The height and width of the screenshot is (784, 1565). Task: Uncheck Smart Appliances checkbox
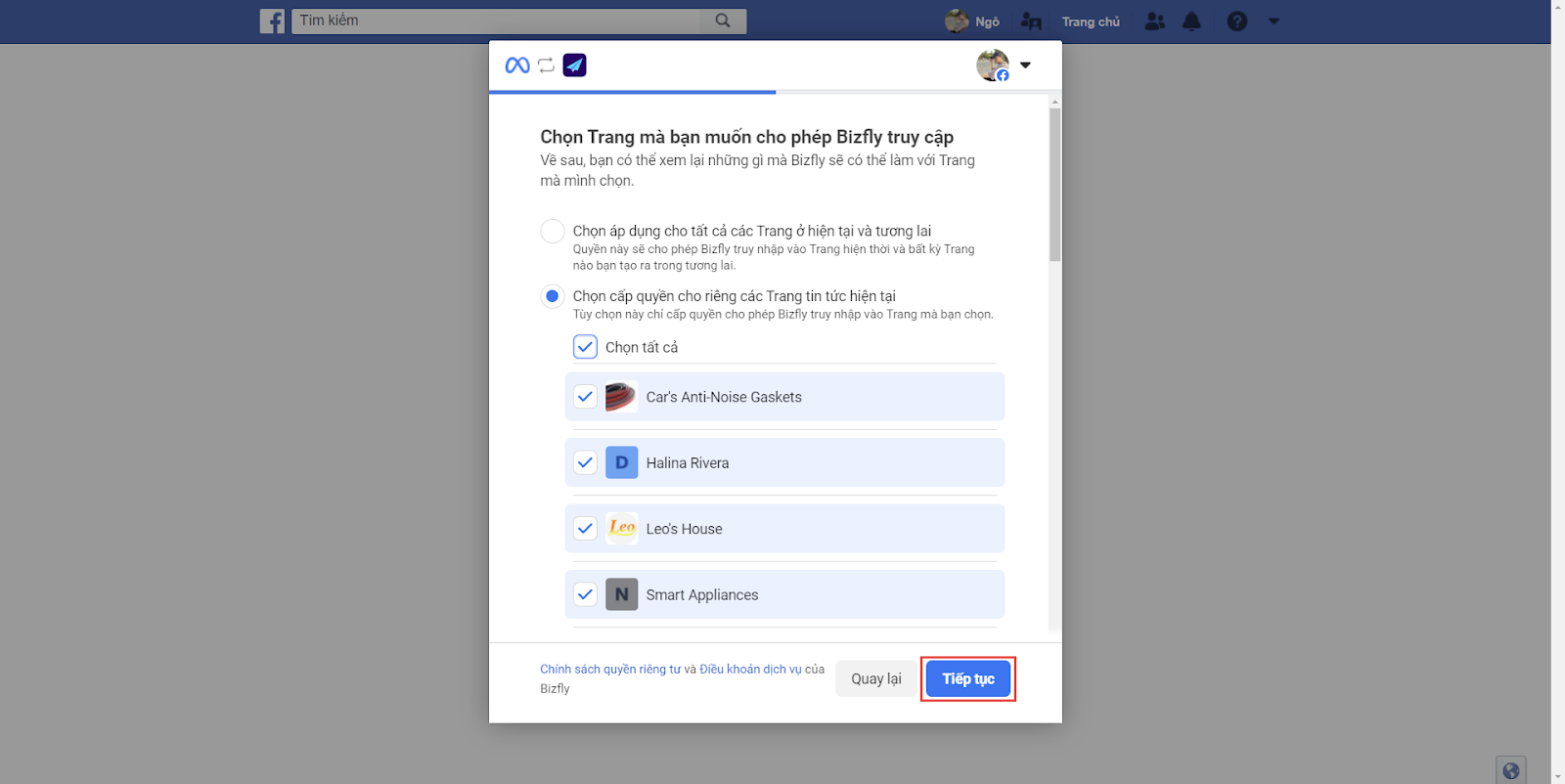(x=585, y=594)
